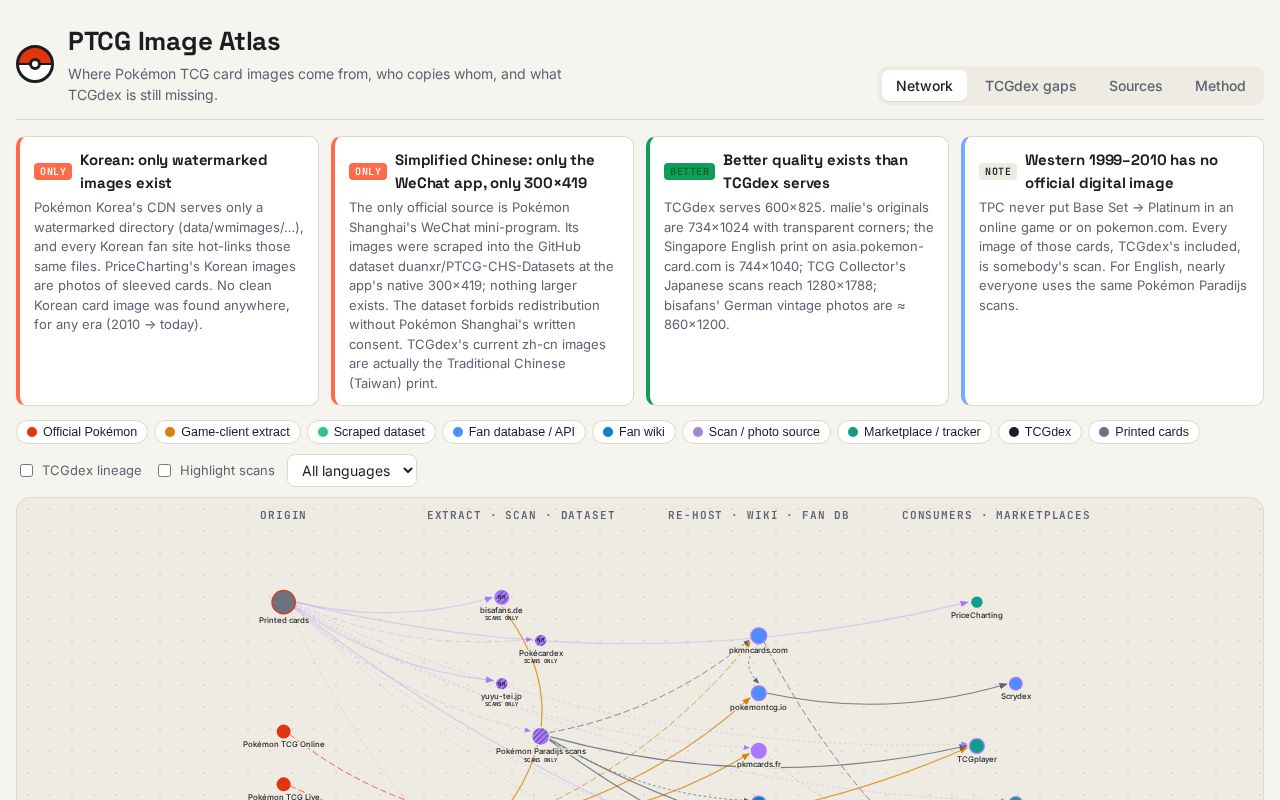The image size is (1280, 800).
Task: Click the "Korean: only watermarked images exist" heading
Action: pos(174,171)
